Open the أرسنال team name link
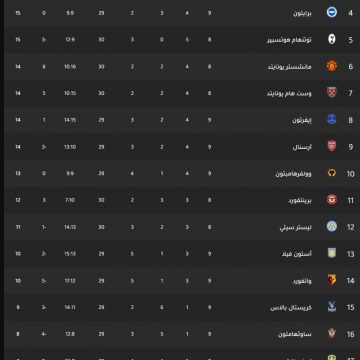This screenshot has height=360, width=360. pyautogui.click(x=302, y=147)
